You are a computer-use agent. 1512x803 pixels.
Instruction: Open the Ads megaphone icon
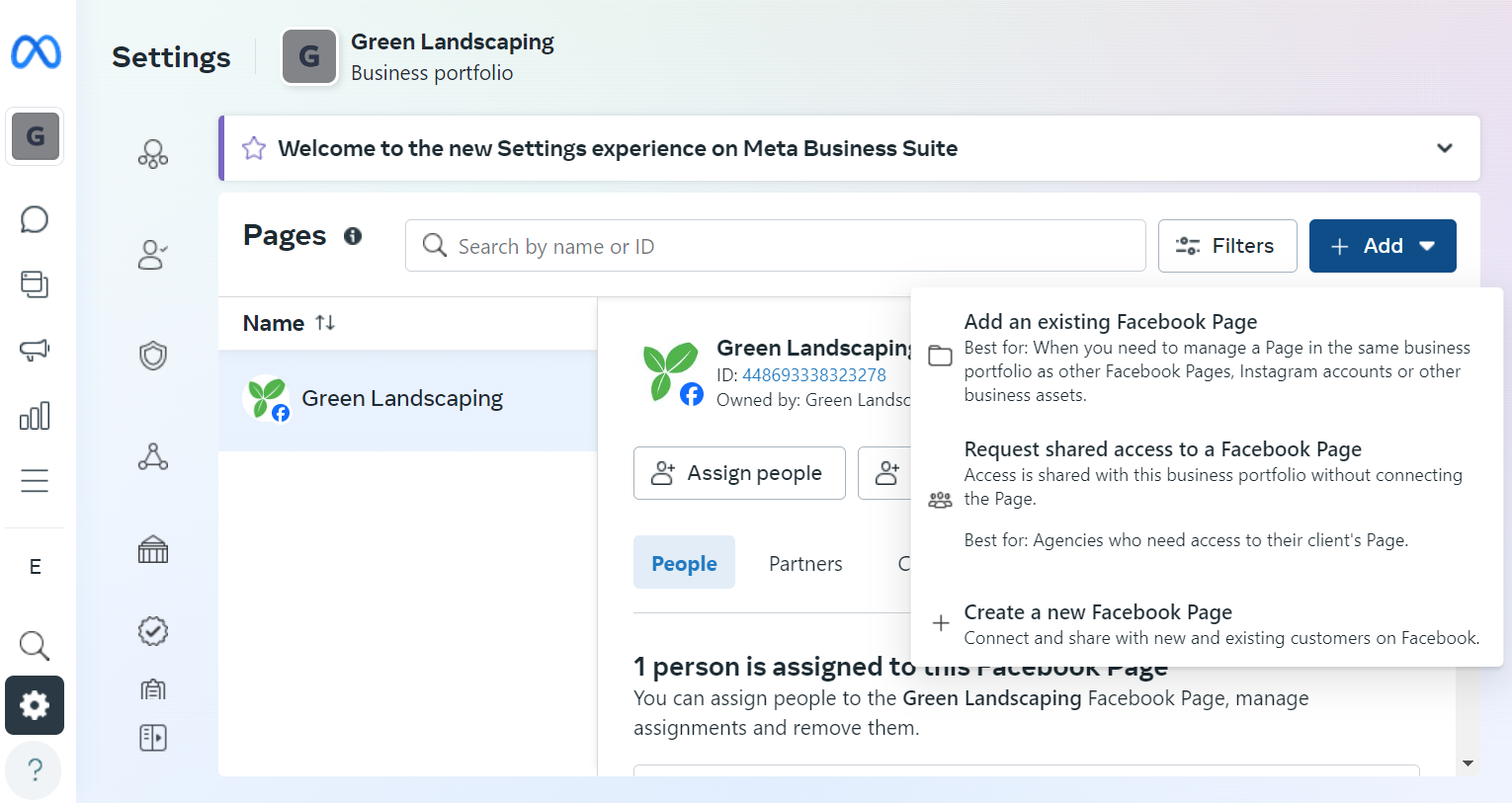click(x=35, y=350)
